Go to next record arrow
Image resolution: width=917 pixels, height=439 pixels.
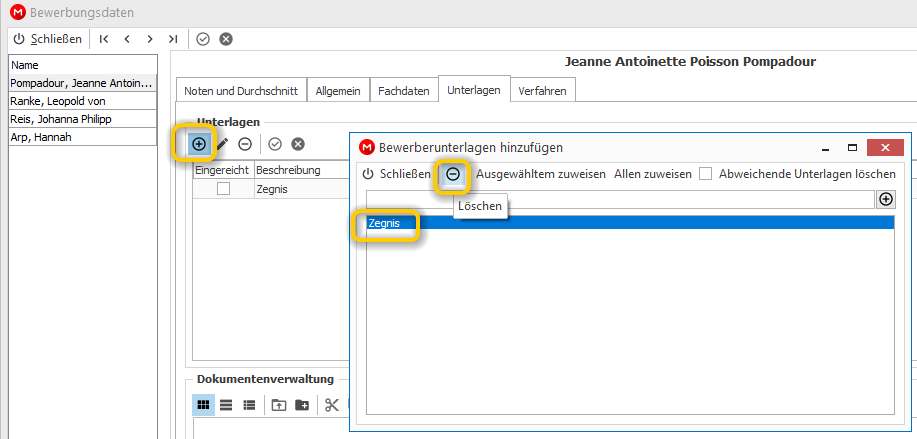pos(150,39)
